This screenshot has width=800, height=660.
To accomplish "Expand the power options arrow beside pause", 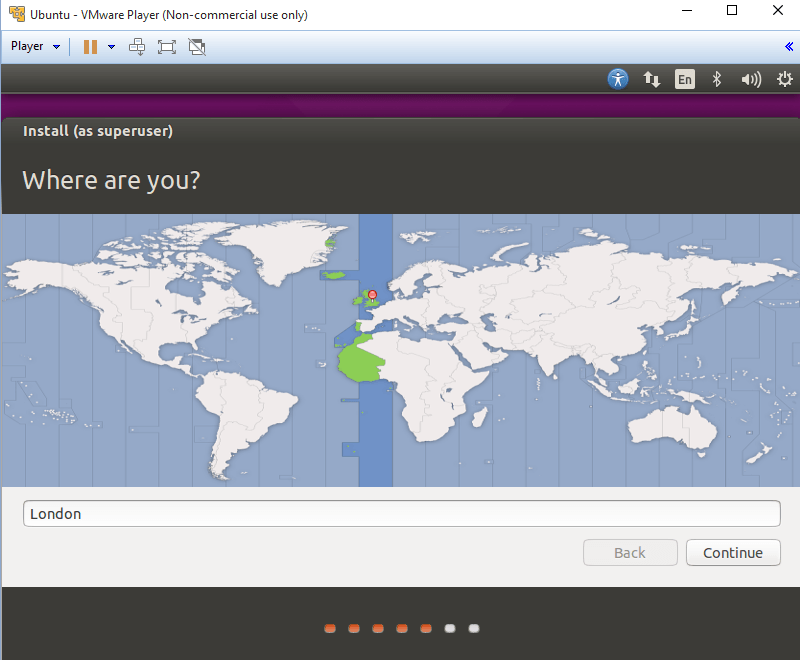I will click(x=111, y=46).
